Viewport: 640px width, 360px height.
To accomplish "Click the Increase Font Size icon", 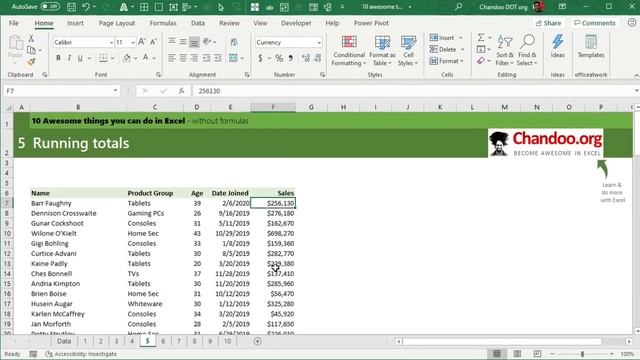I will [x=142, y=42].
